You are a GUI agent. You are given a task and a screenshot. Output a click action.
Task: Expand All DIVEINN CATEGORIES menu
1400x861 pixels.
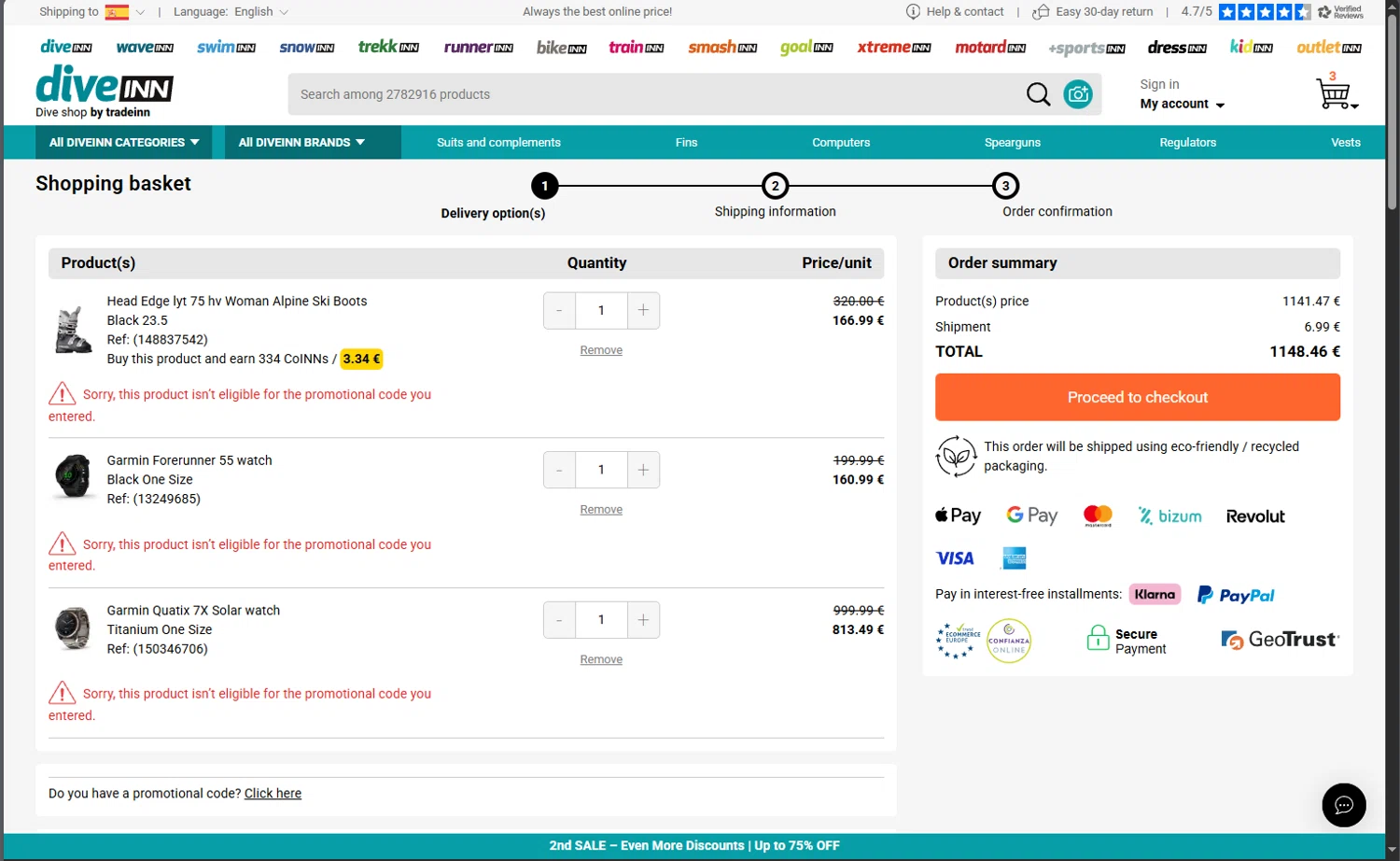(x=124, y=143)
